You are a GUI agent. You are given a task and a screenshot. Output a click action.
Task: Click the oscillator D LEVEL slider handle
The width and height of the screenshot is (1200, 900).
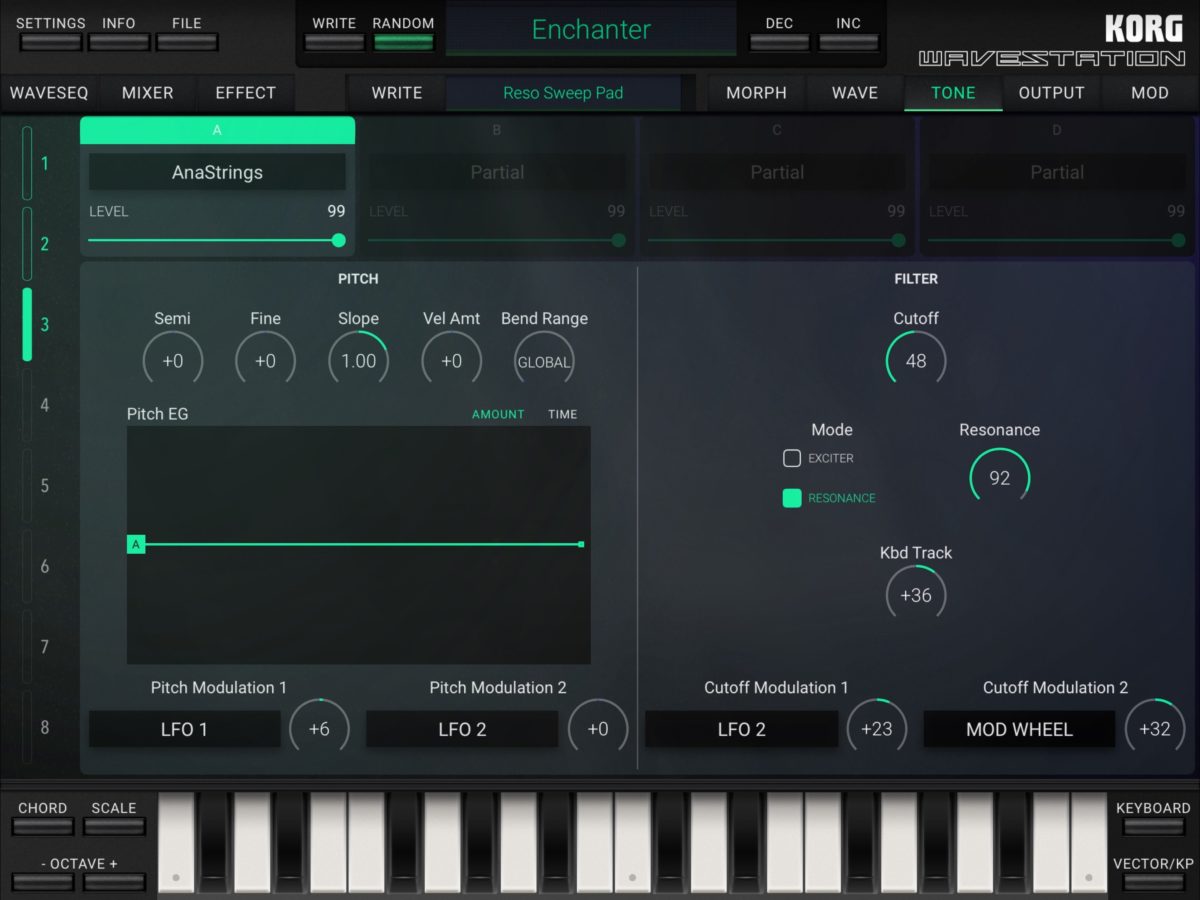click(x=1178, y=240)
